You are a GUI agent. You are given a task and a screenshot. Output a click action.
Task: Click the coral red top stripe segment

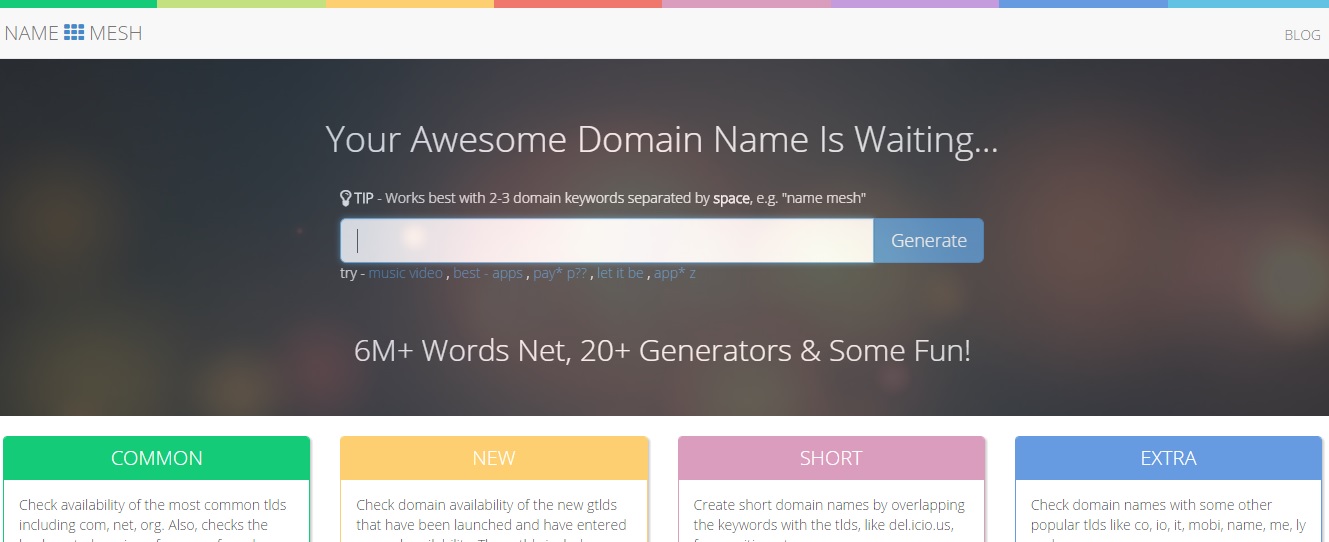tap(578, 4)
